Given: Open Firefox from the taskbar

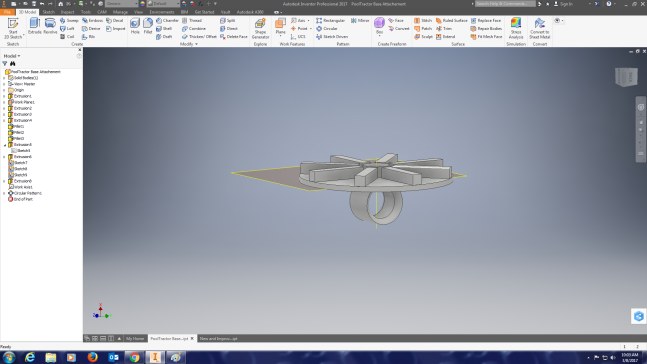Looking at the screenshot, I should pyautogui.click(x=92, y=357).
